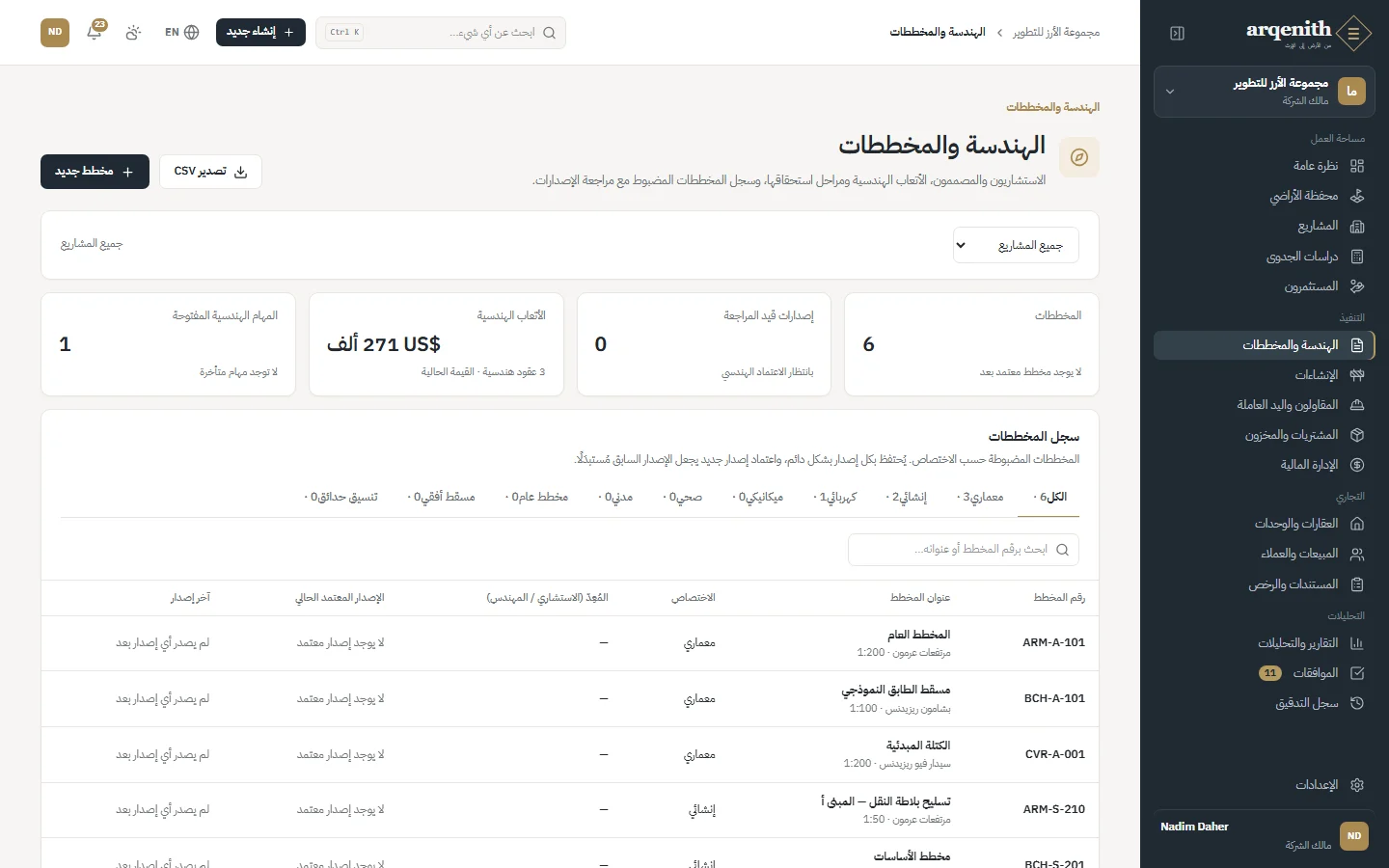
Task: Click drawing number BCH-A-101
Action: coord(1054,698)
